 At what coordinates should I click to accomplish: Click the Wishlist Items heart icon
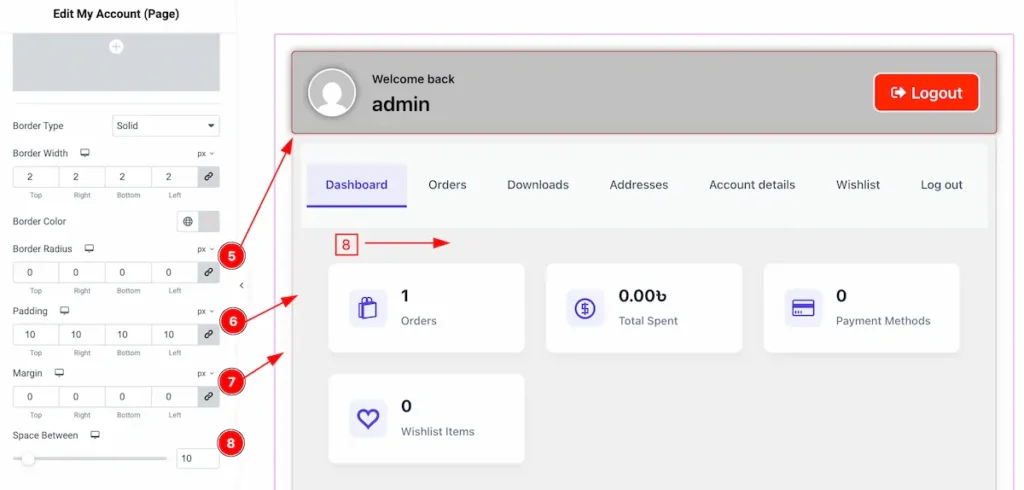coord(368,418)
